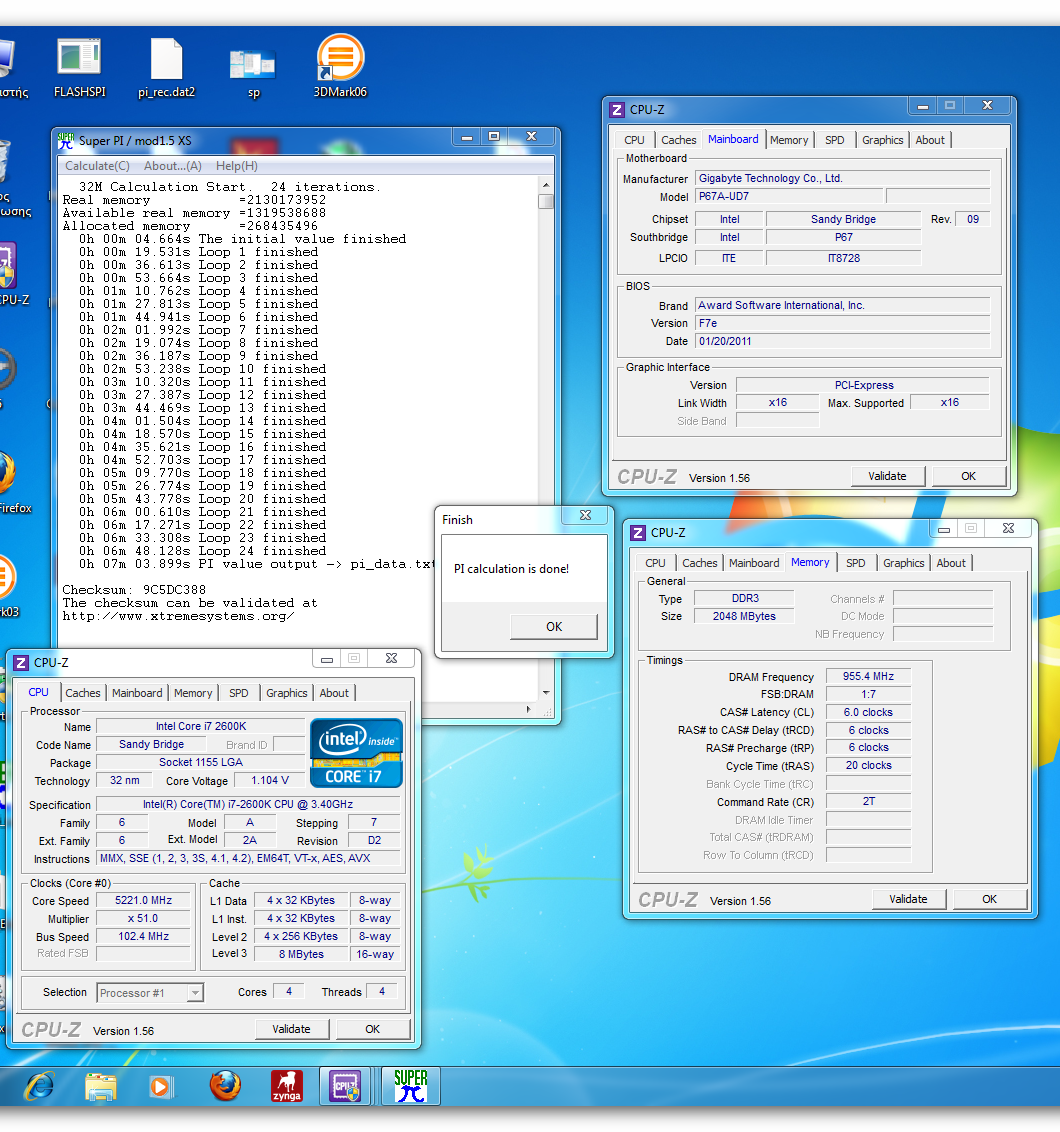Click the DRAM Frequency 955.4 MHz value
Image resolution: width=1060 pixels, height=1132 pixels.
[x=869, y=676]
